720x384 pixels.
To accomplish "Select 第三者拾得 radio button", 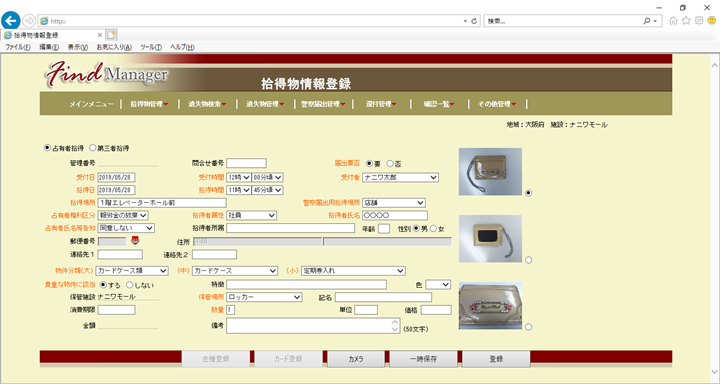I will (92, 148).
